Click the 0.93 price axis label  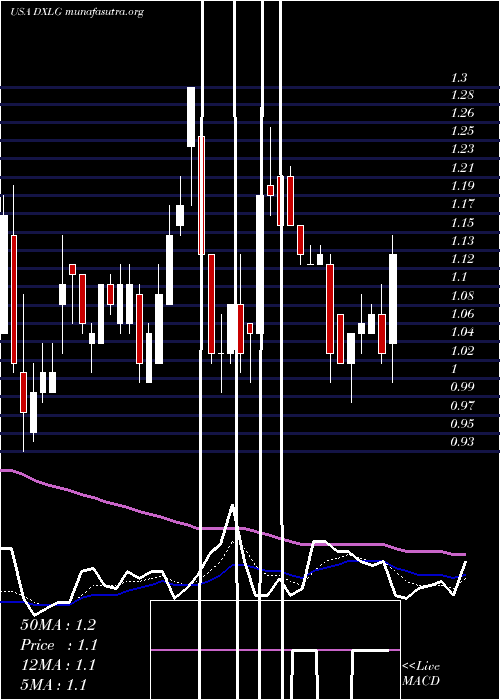pyautogui.click(x=462, y=442)
